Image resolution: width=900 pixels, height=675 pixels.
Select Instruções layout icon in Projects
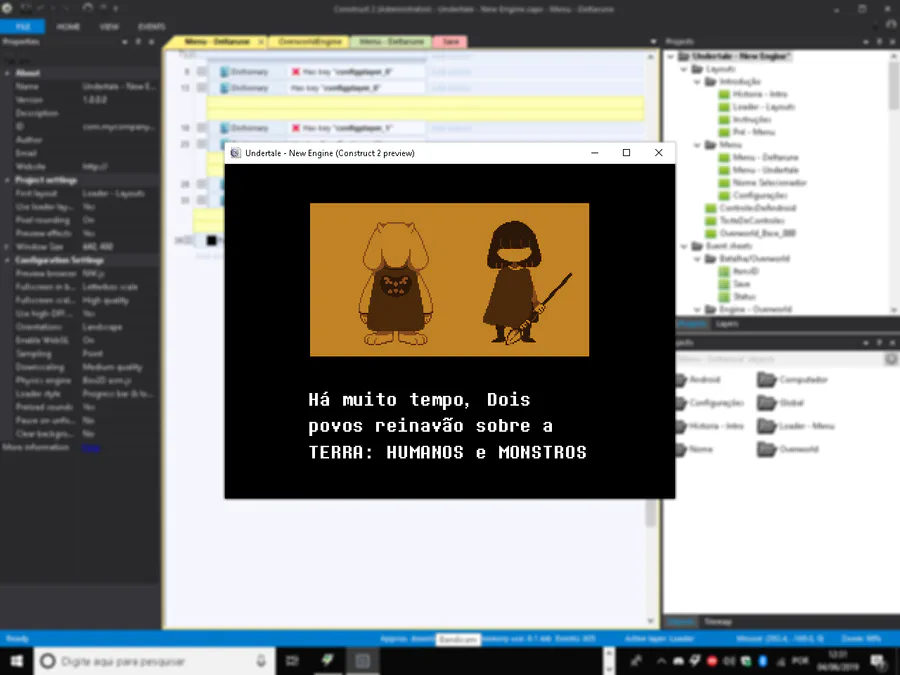[x=724, y=119]
